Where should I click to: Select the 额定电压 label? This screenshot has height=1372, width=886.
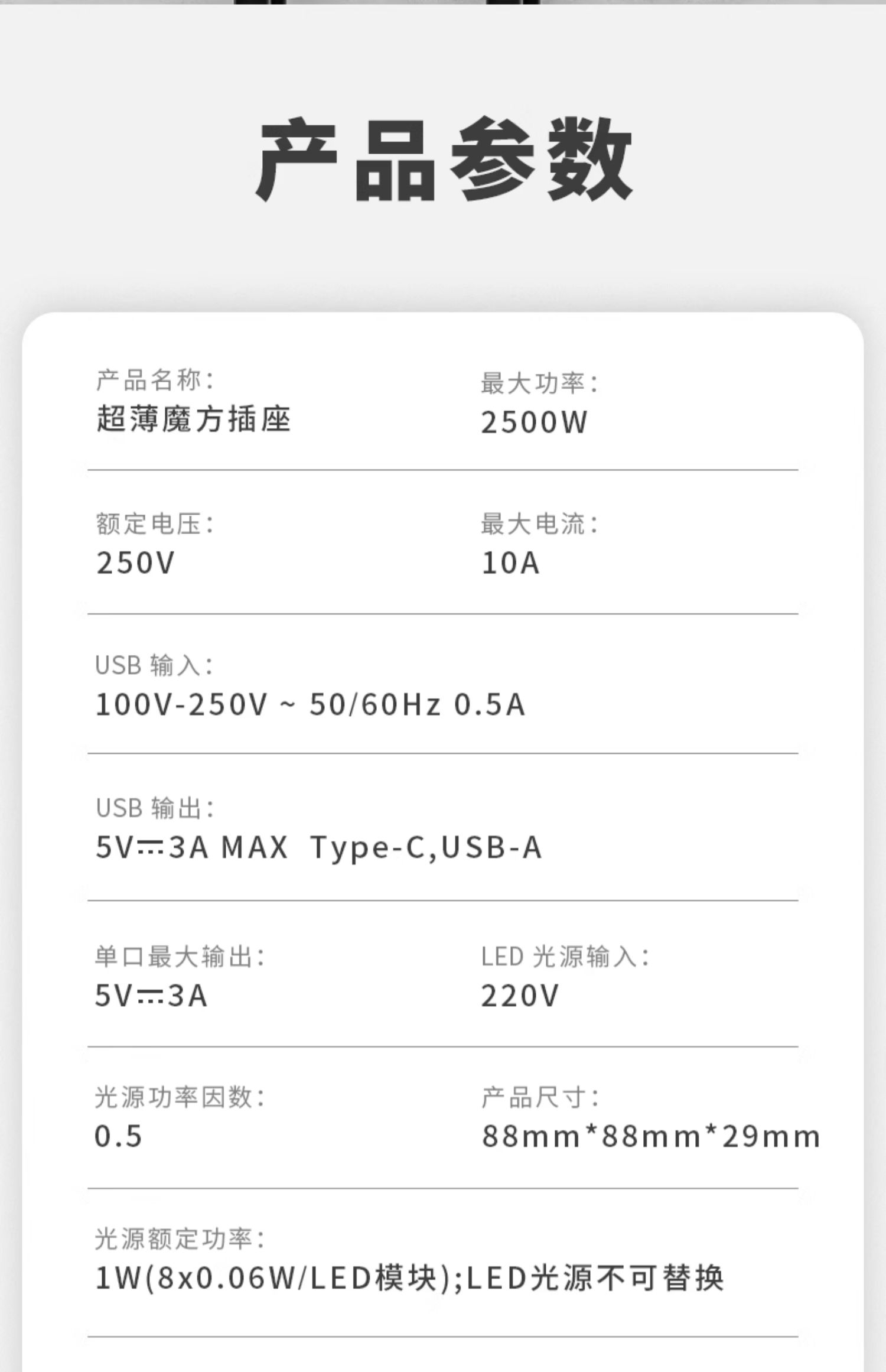155,524
